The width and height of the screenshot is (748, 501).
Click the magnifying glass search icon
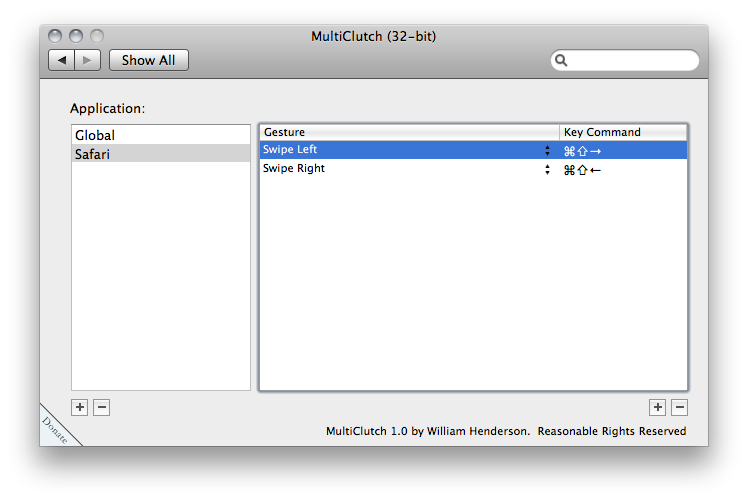[x=561, y=60]
